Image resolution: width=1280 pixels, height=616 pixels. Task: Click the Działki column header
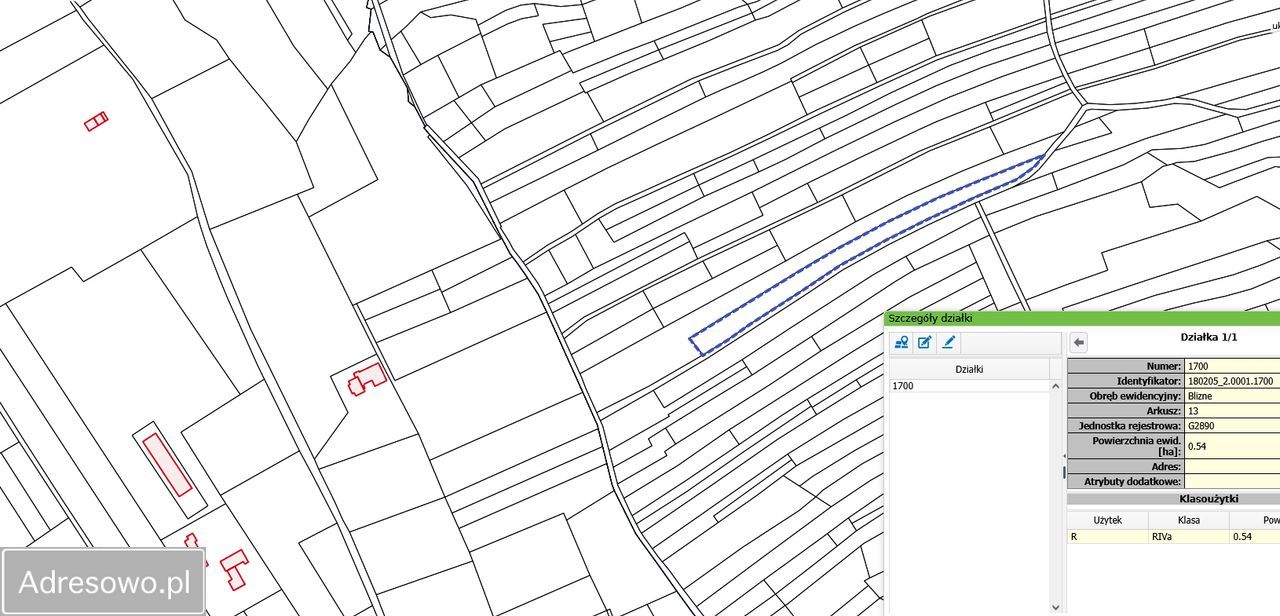[x=969, y=369]
